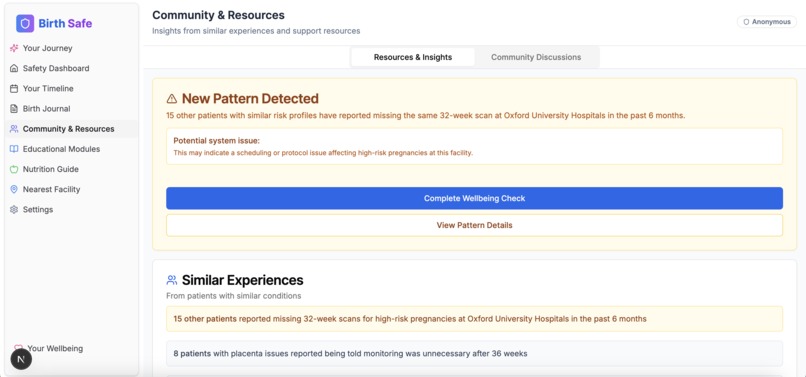Go to Nearest Facility

71,189
